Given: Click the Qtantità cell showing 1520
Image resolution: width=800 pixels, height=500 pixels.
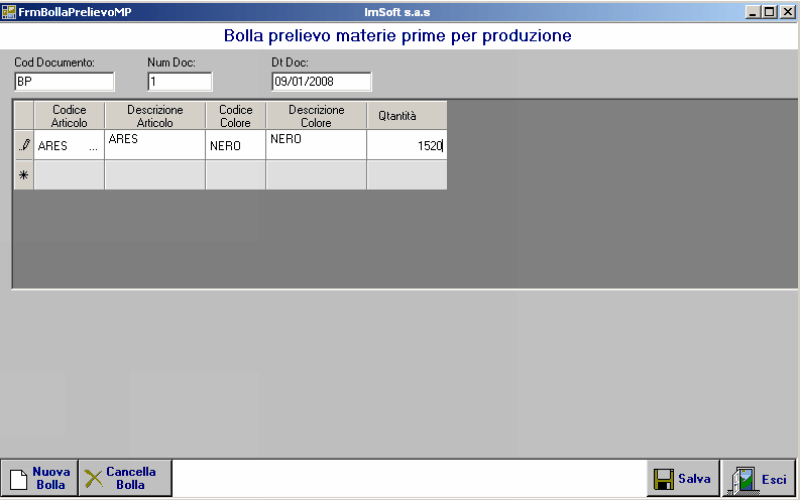Looking at the screenshot, I should click(407, 145).
